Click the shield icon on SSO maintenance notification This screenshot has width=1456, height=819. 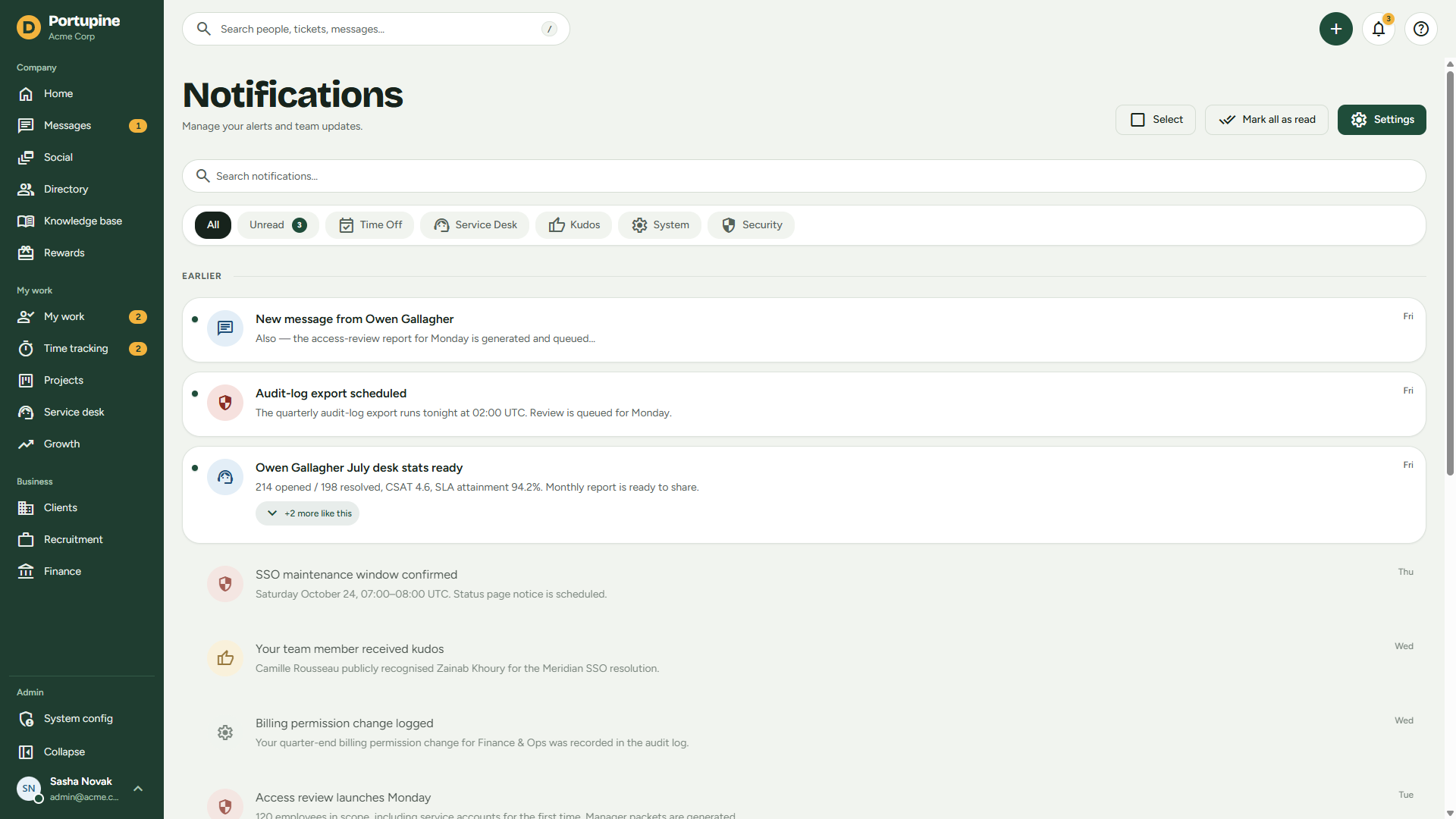pyautogui.click(x=225, y=584)
